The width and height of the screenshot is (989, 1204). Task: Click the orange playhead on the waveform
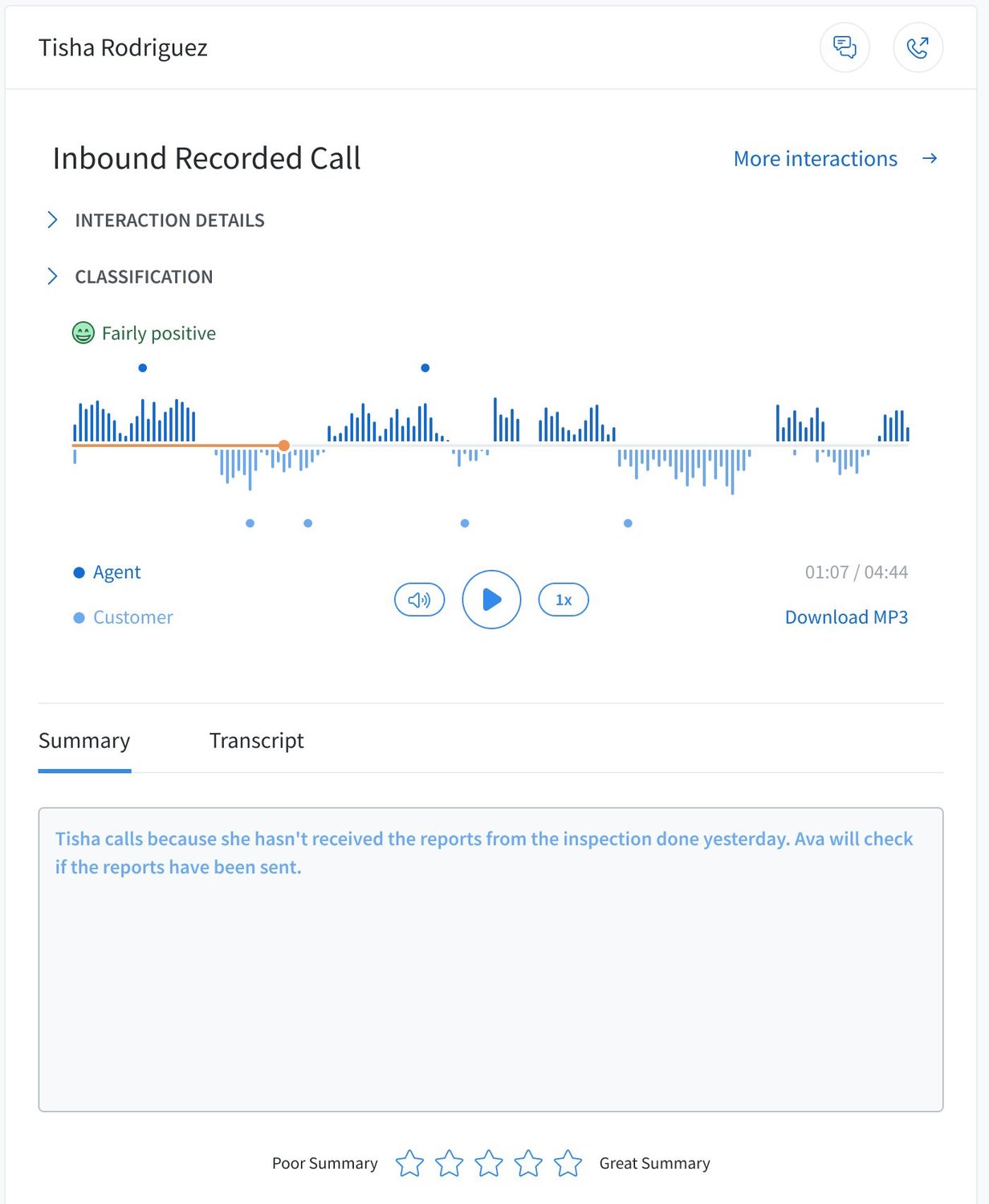(x=284, y=445)
